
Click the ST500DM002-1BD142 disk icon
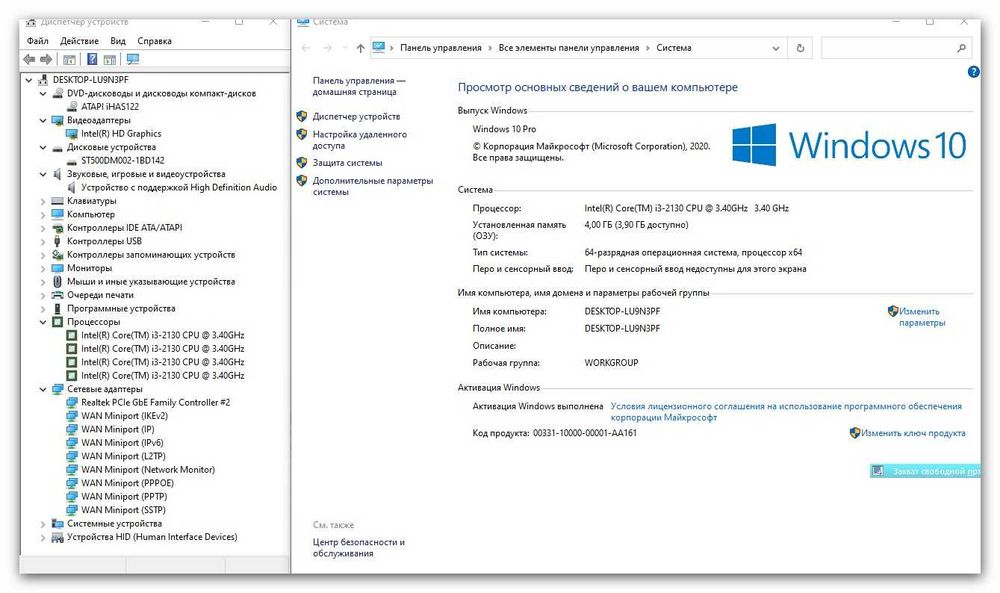tap(72, 161)
